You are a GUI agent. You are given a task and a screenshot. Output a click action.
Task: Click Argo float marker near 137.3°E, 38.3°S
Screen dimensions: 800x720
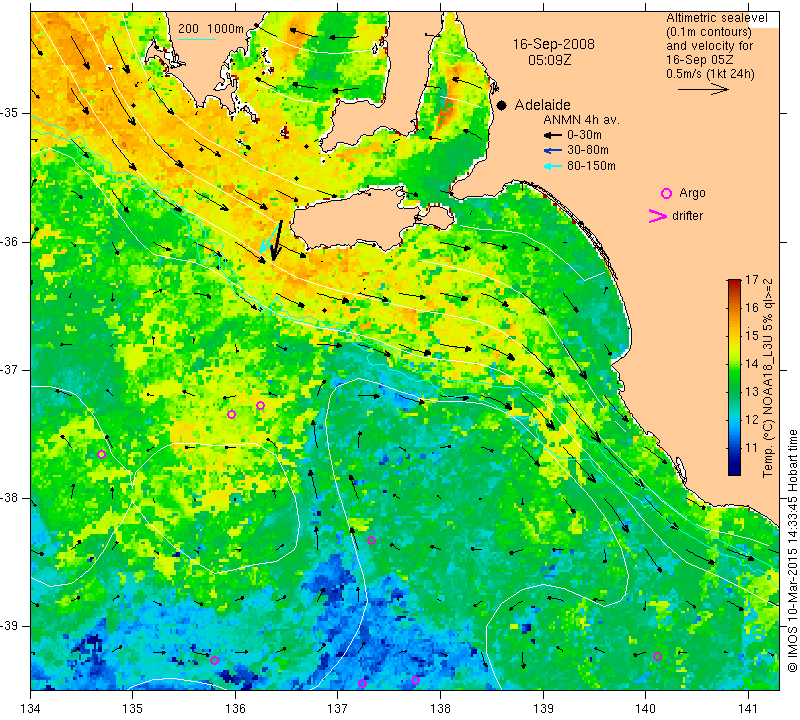pyautogui.click(x=371, y=540)
